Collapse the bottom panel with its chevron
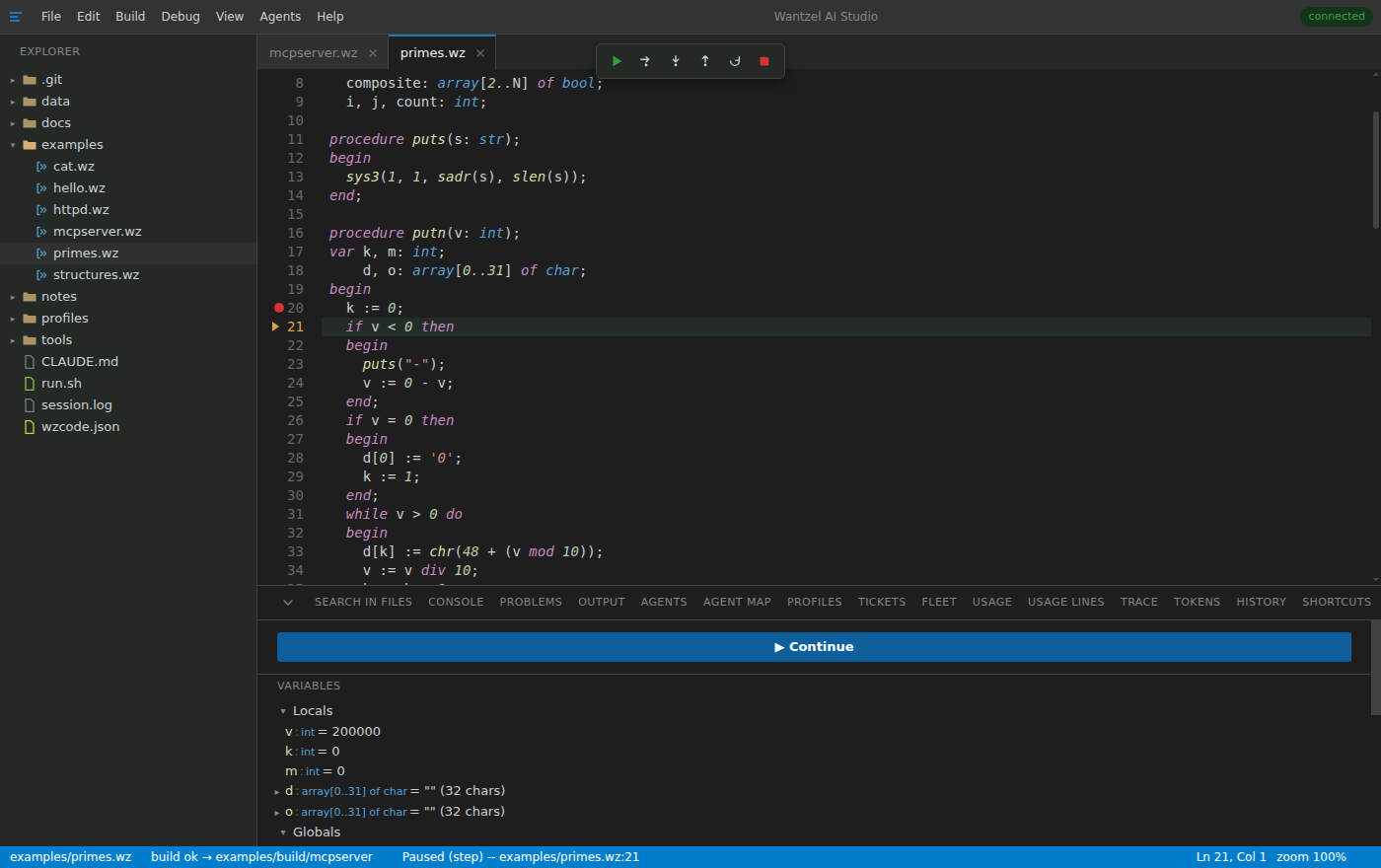This screenshot has width=1381, height=868. point(288,602)
